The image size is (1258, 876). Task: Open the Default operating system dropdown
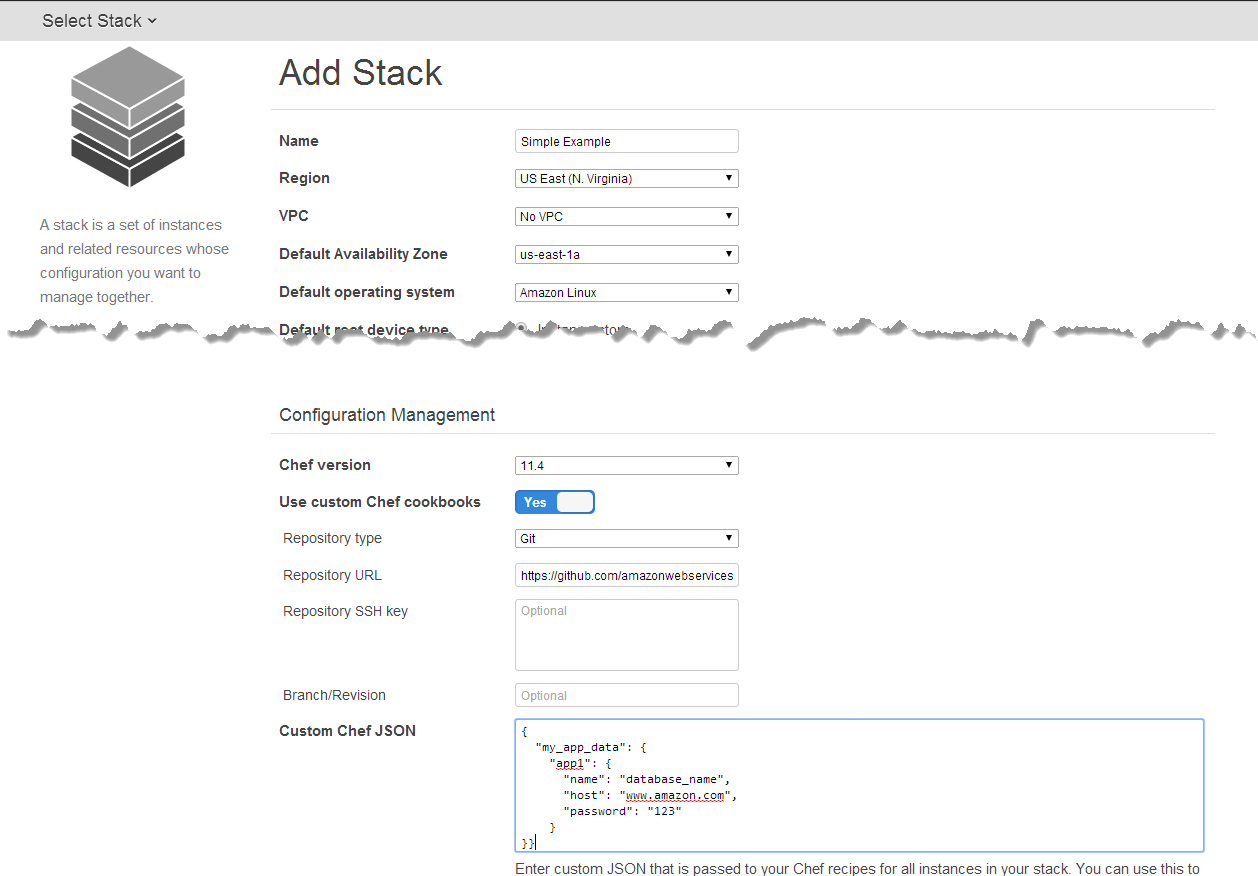(x=626, y=292)
